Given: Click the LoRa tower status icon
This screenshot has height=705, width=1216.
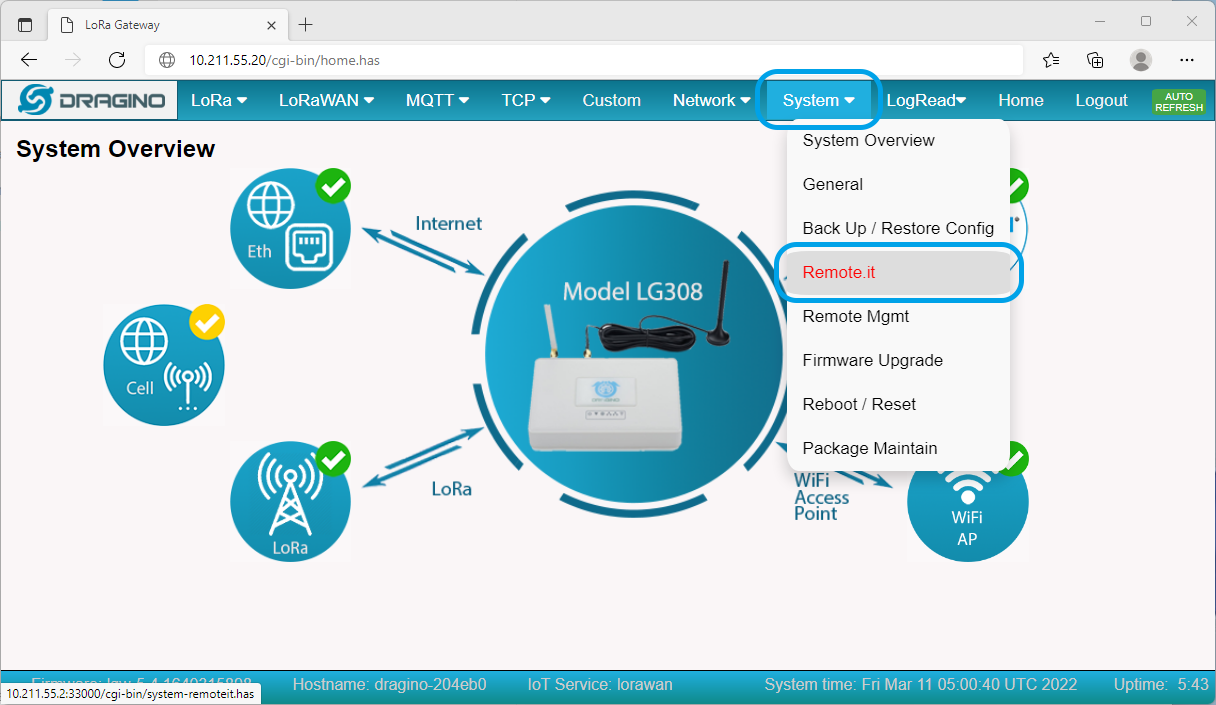Looking at the screenshot, I should [290, 502].
